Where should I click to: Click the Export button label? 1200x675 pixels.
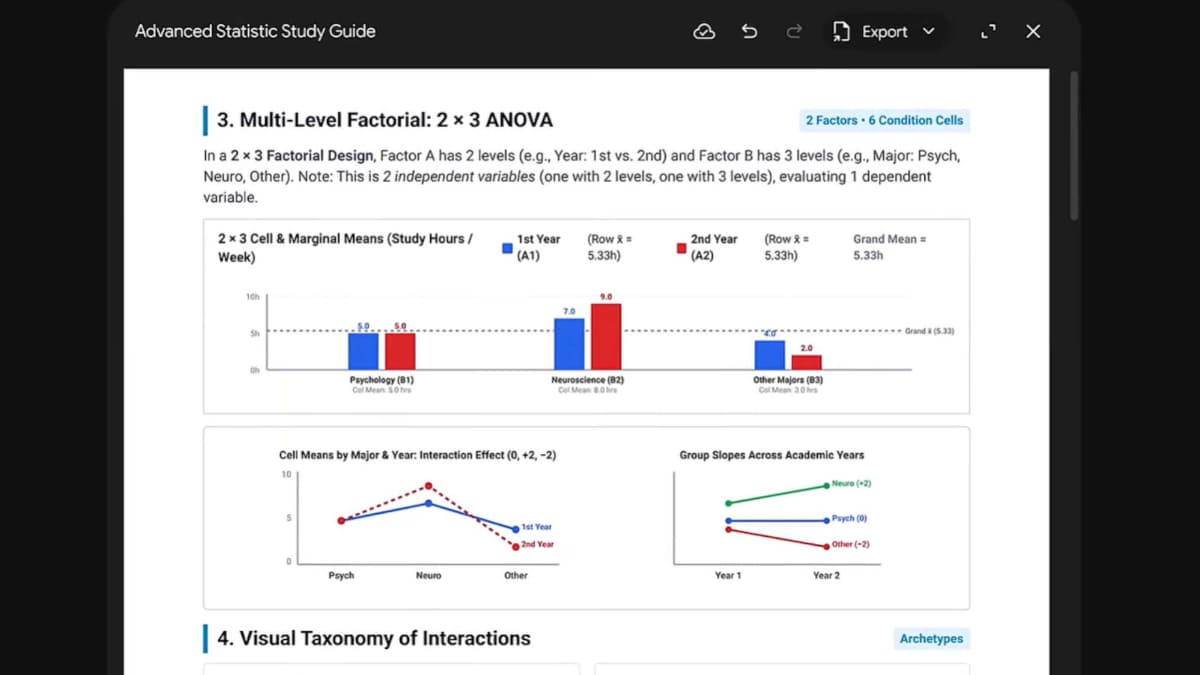pyautogui.click(x=885, y=32)
